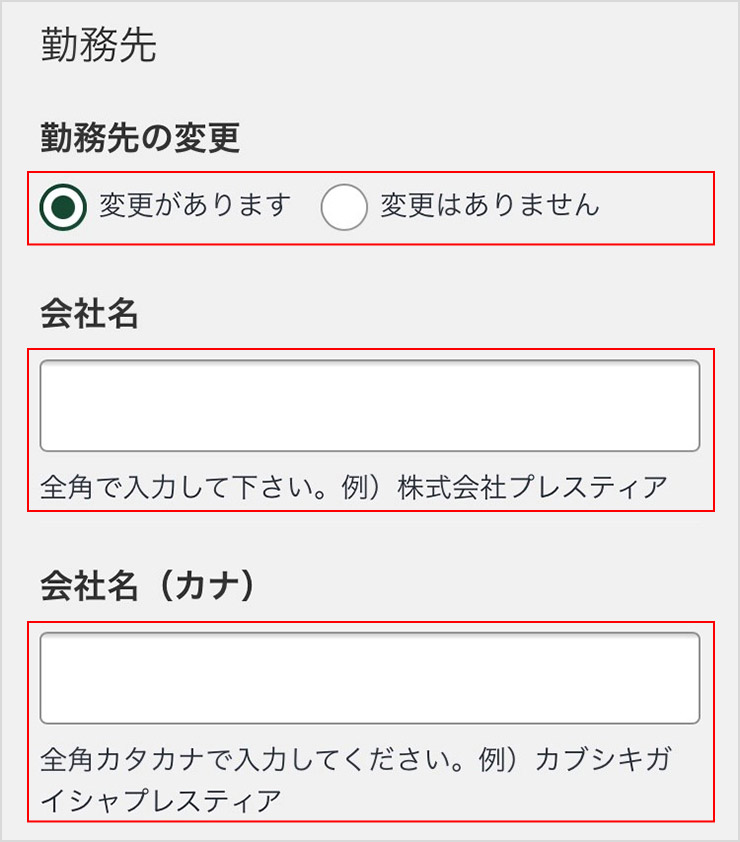Click the 全角で入力して下さい hint text
Viewport: 740px width, 842px height.
tap(198, 488)
